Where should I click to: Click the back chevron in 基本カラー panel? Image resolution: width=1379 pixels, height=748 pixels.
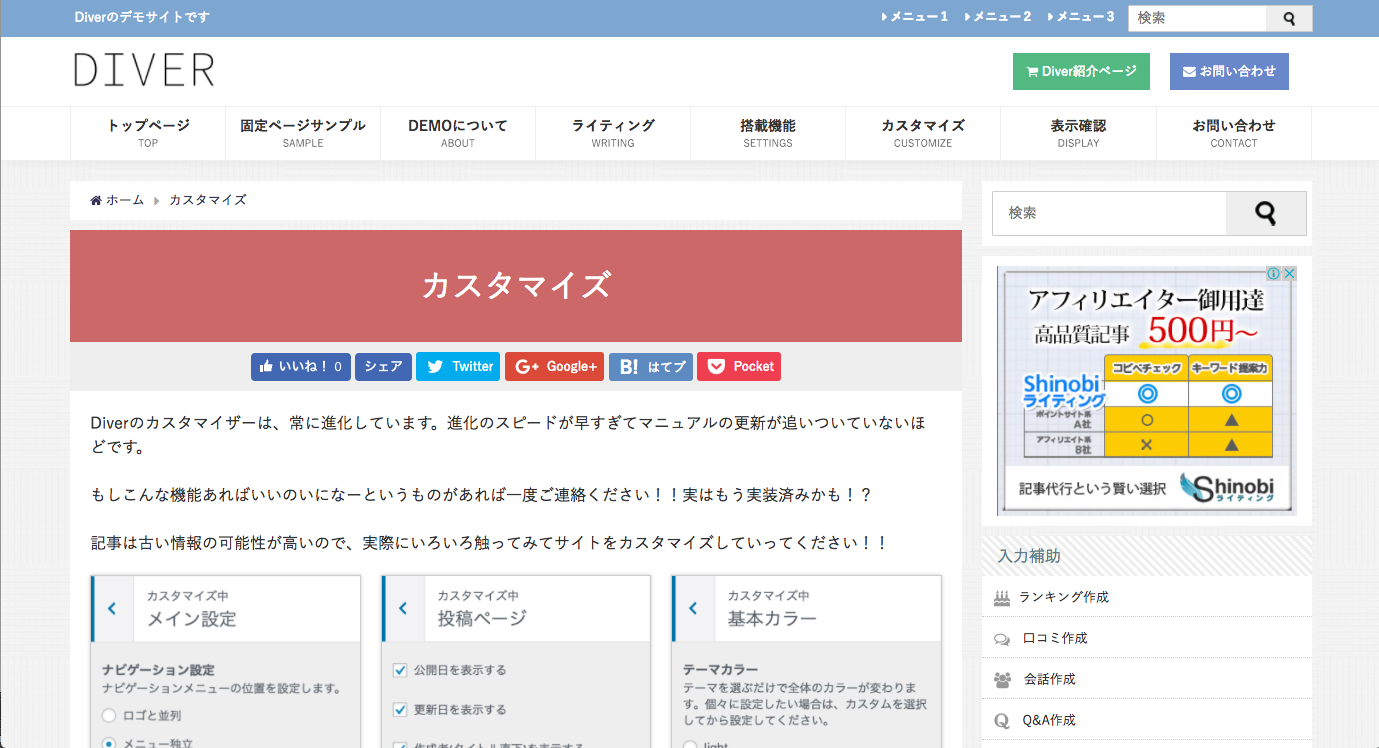tap(693, 608)
